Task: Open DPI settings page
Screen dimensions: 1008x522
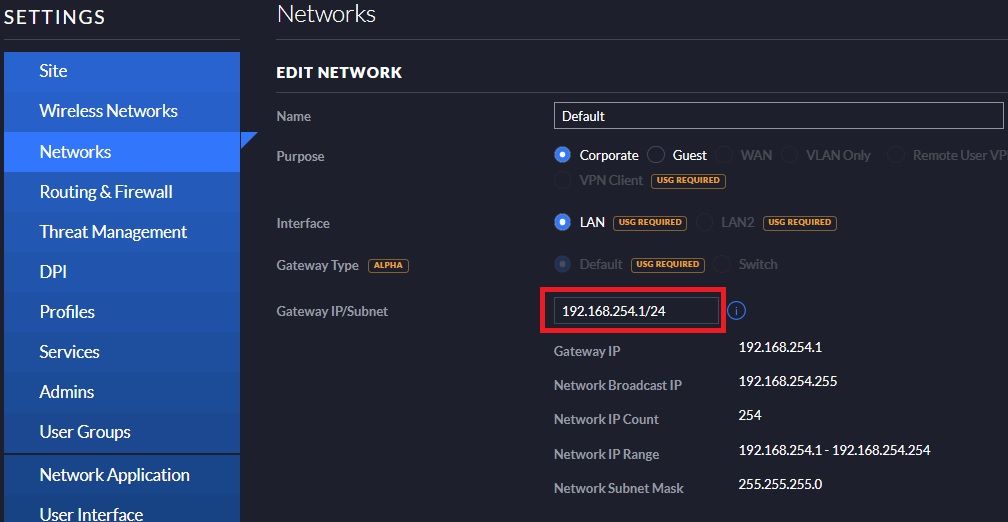Action: coord(53,272)
